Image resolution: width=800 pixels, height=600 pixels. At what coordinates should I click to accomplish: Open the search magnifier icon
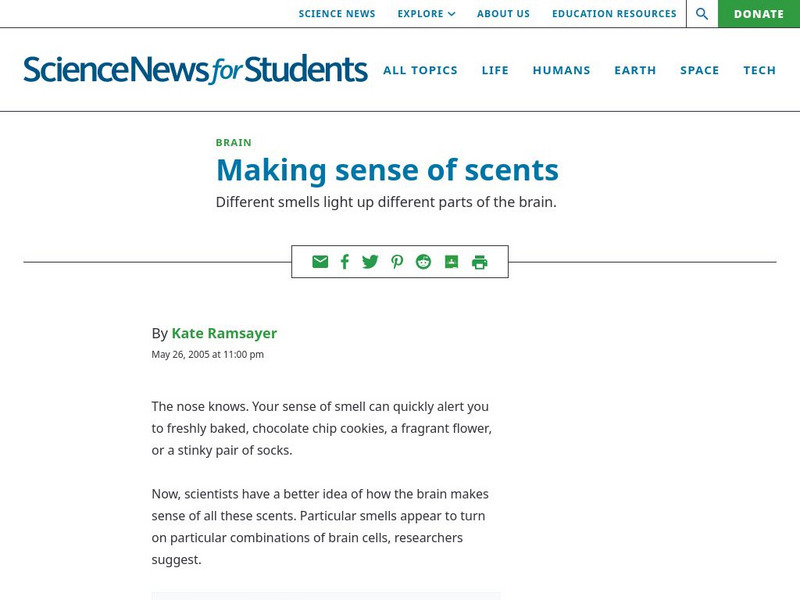click(x=702, y=14)
